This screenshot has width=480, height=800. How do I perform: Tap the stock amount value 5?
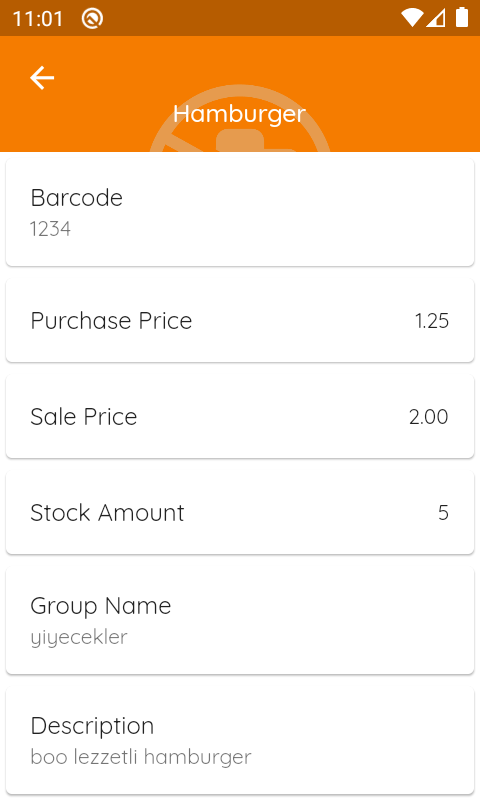[443, 513]
